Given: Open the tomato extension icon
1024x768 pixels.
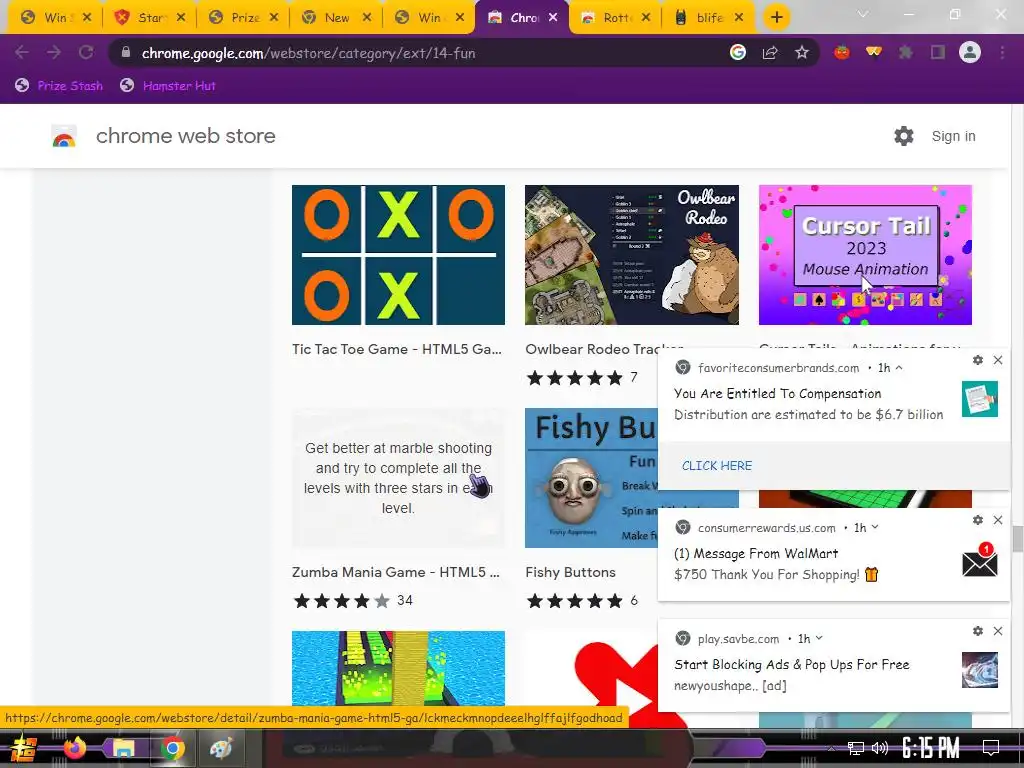Looking at the screenshot, I should coord(842,52).
